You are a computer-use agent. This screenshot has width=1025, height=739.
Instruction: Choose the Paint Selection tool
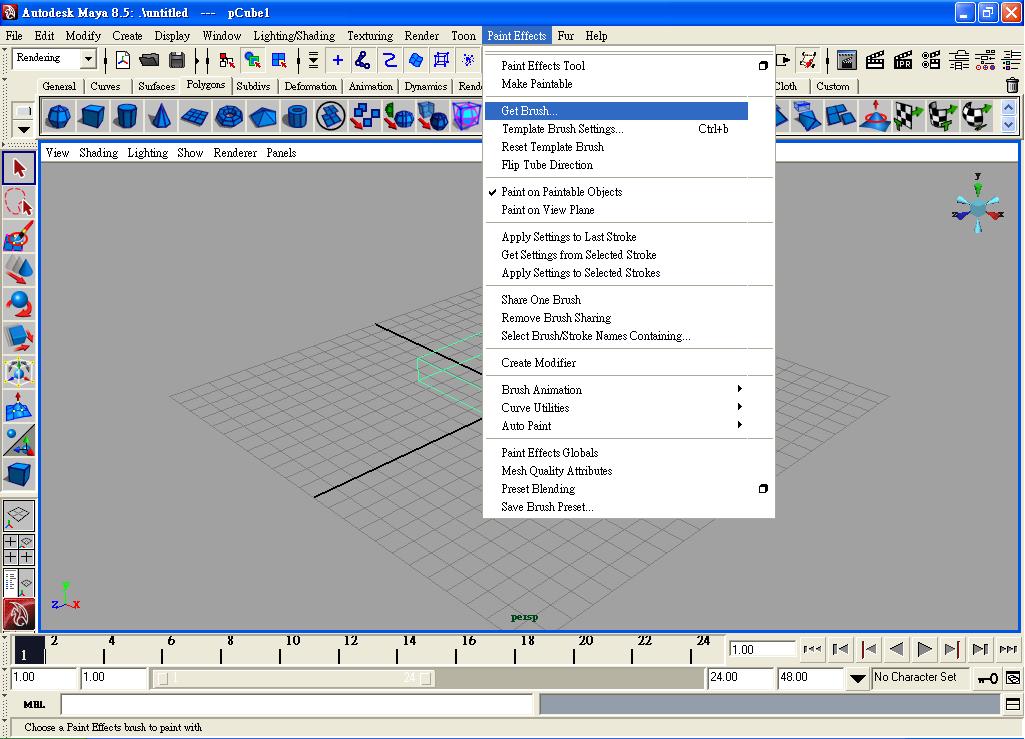tap(19, 236)
